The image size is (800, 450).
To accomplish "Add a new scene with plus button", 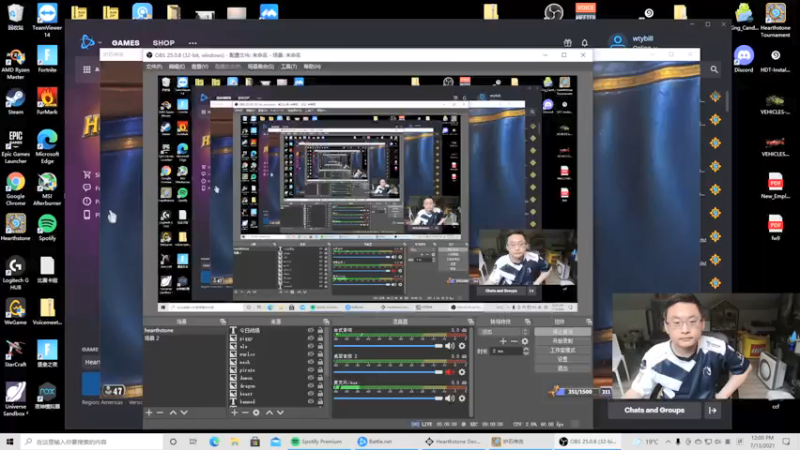I will tap(149, 412).
